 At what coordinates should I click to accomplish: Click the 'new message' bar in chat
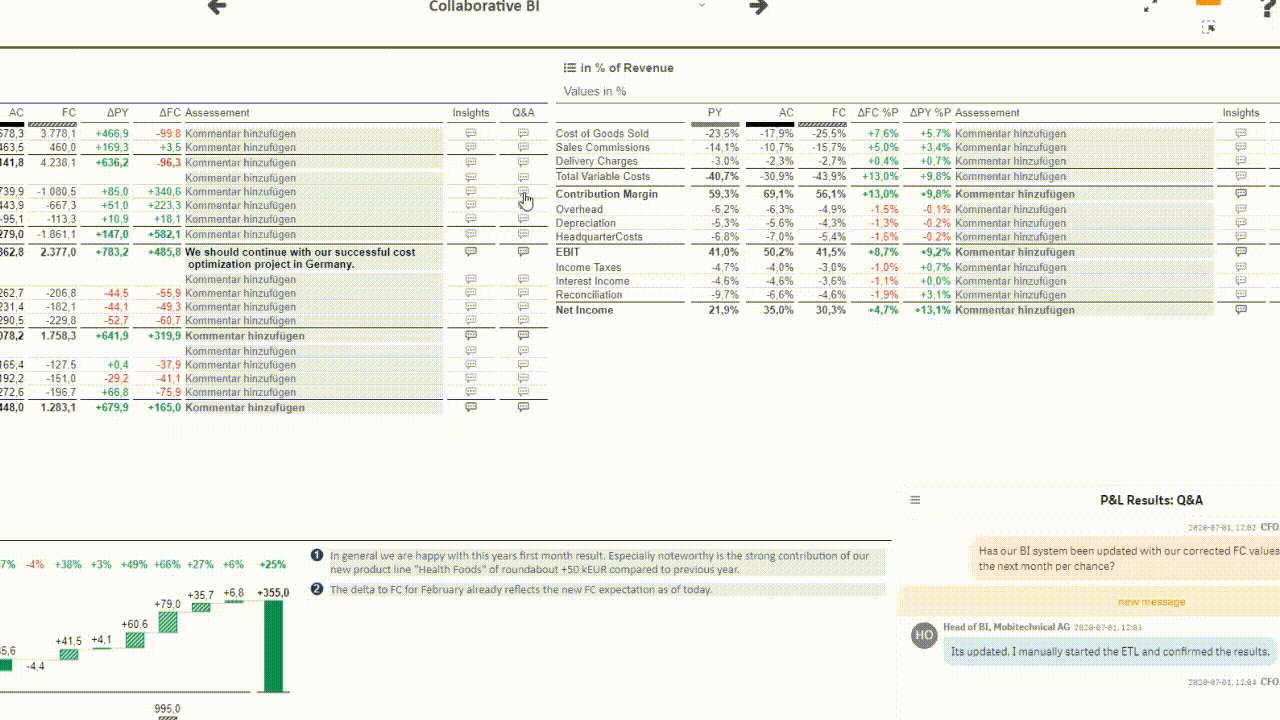1090,601
